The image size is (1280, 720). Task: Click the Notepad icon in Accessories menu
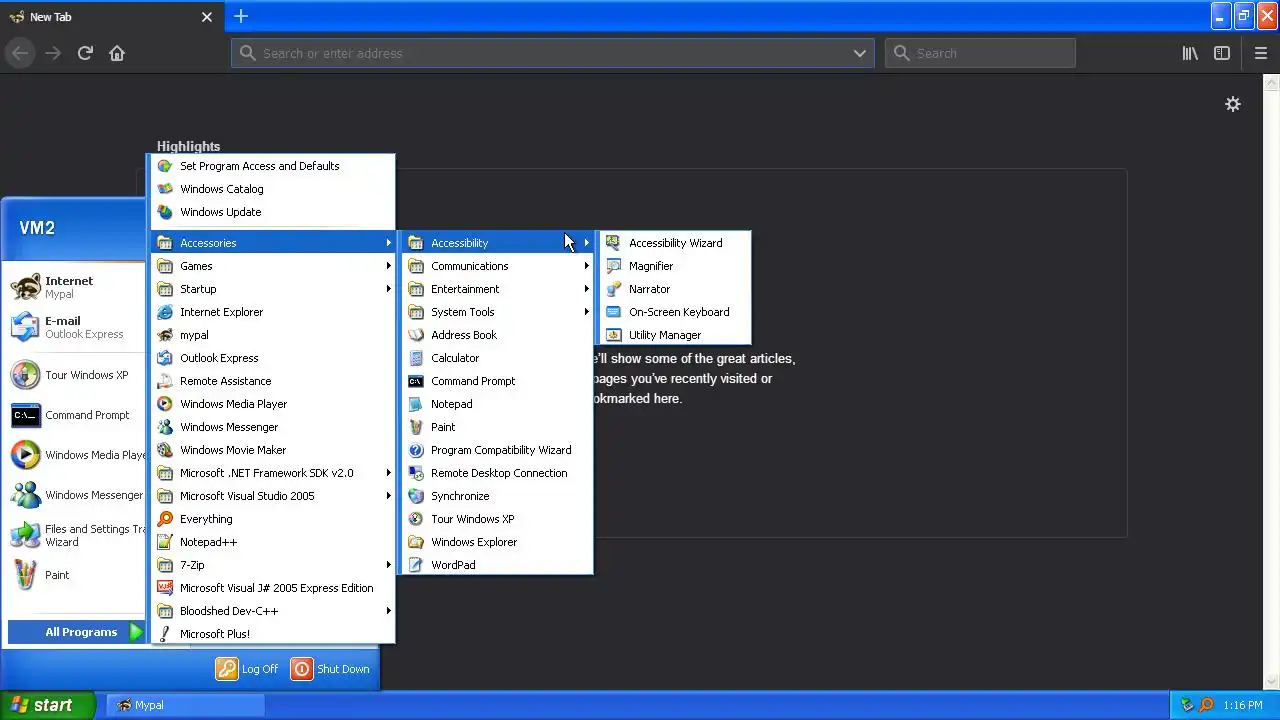pos(416,404)
